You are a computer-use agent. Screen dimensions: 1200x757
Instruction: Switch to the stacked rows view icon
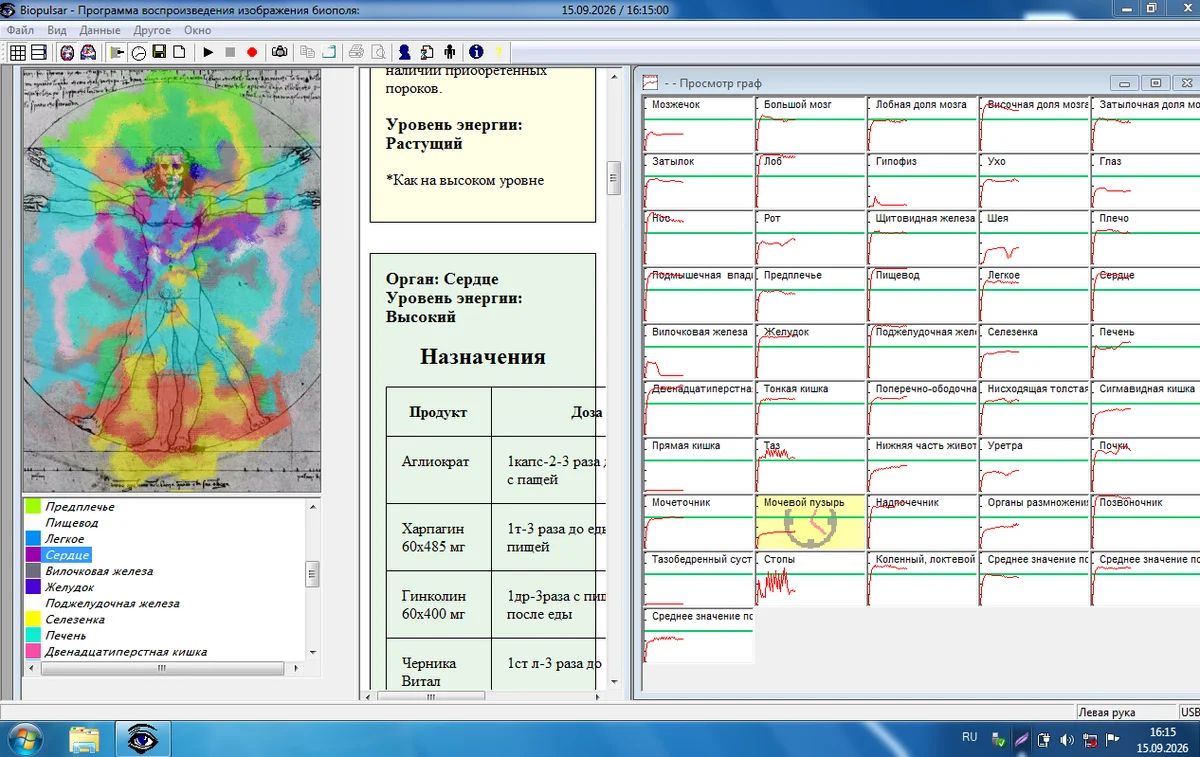click(39, 52)
